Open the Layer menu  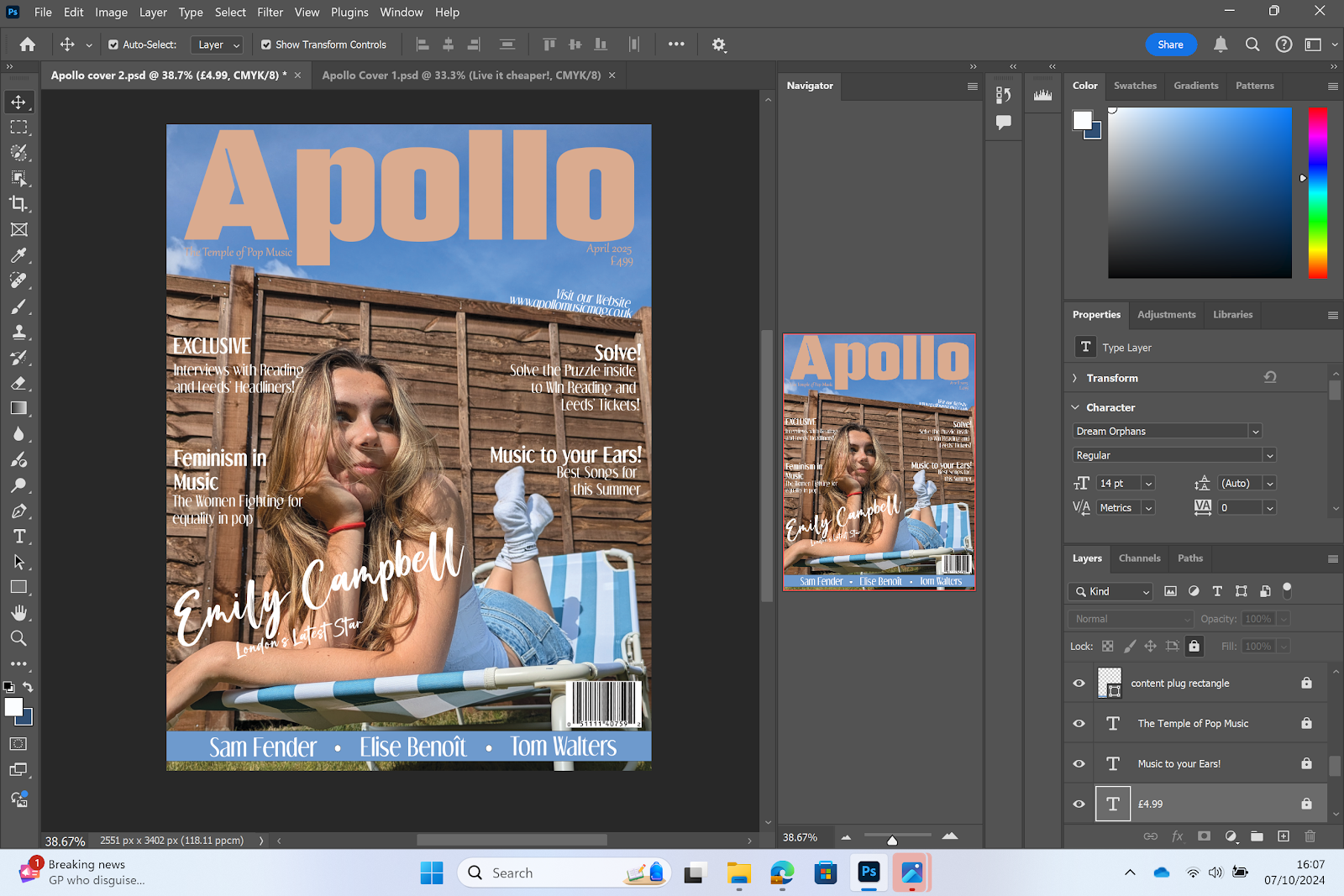pyautogui.click(x=153, y=13)
